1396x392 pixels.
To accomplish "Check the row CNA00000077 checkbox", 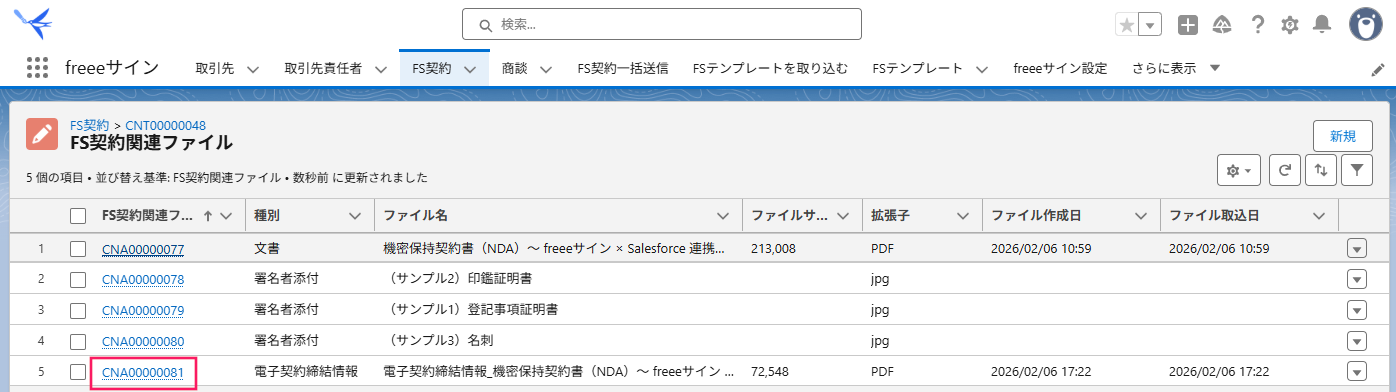I will (x=78, y=248).
